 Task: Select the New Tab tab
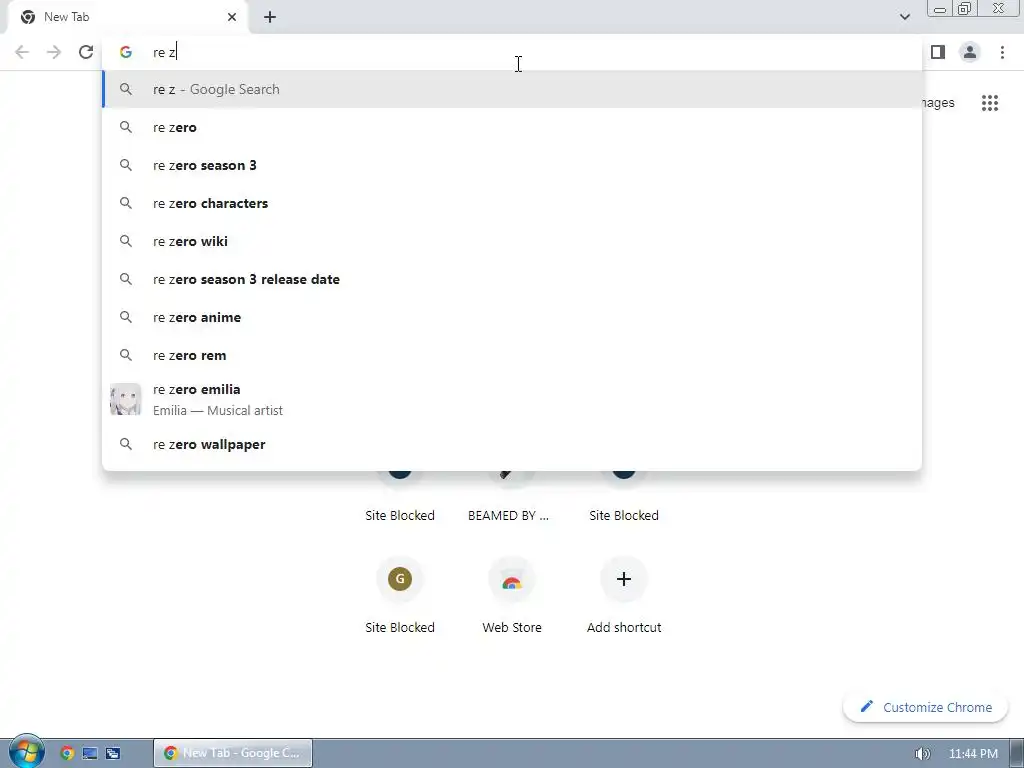click(128, 17)
